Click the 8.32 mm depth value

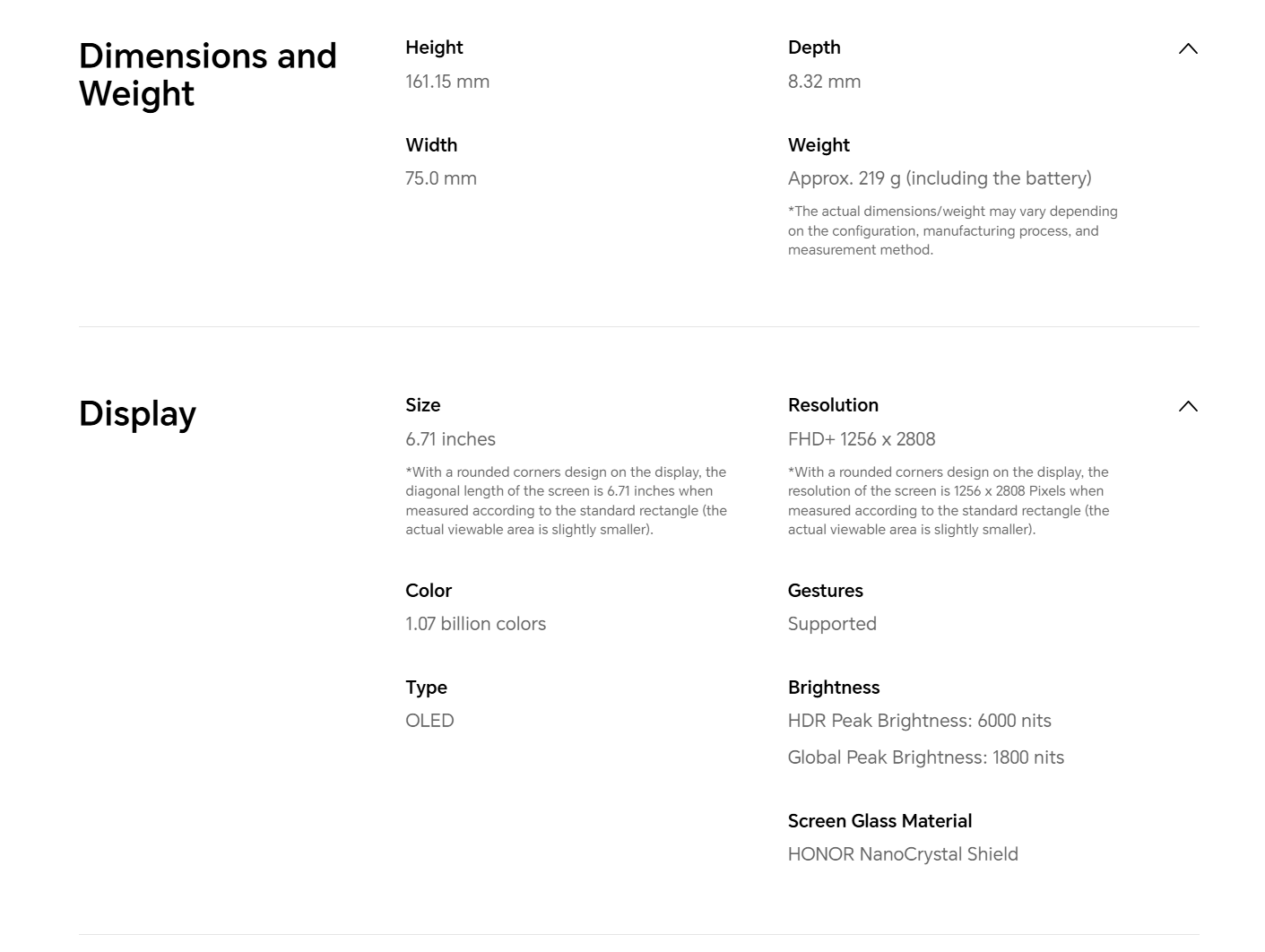tap(824, 82)
